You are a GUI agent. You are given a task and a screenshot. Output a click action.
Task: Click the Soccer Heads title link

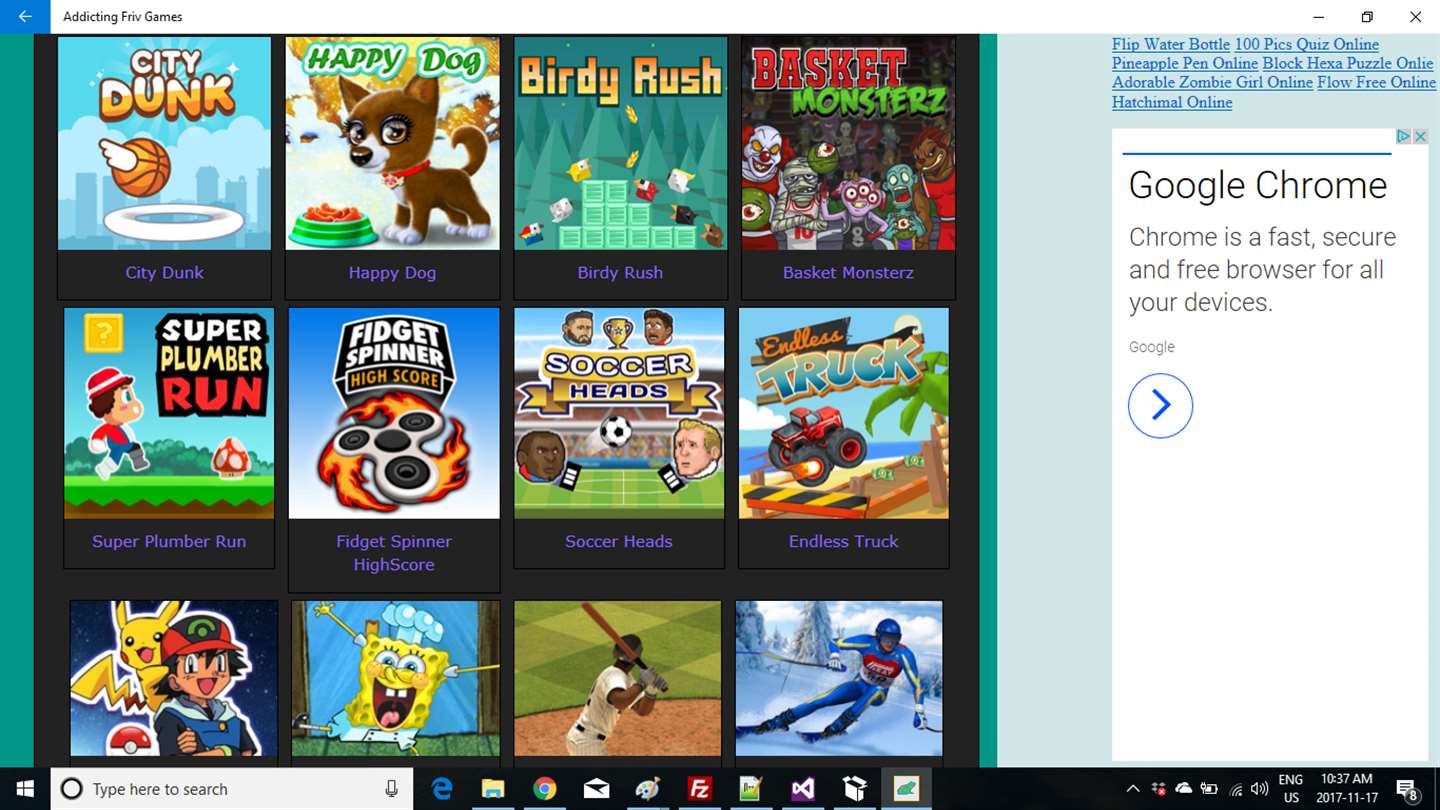619,541
